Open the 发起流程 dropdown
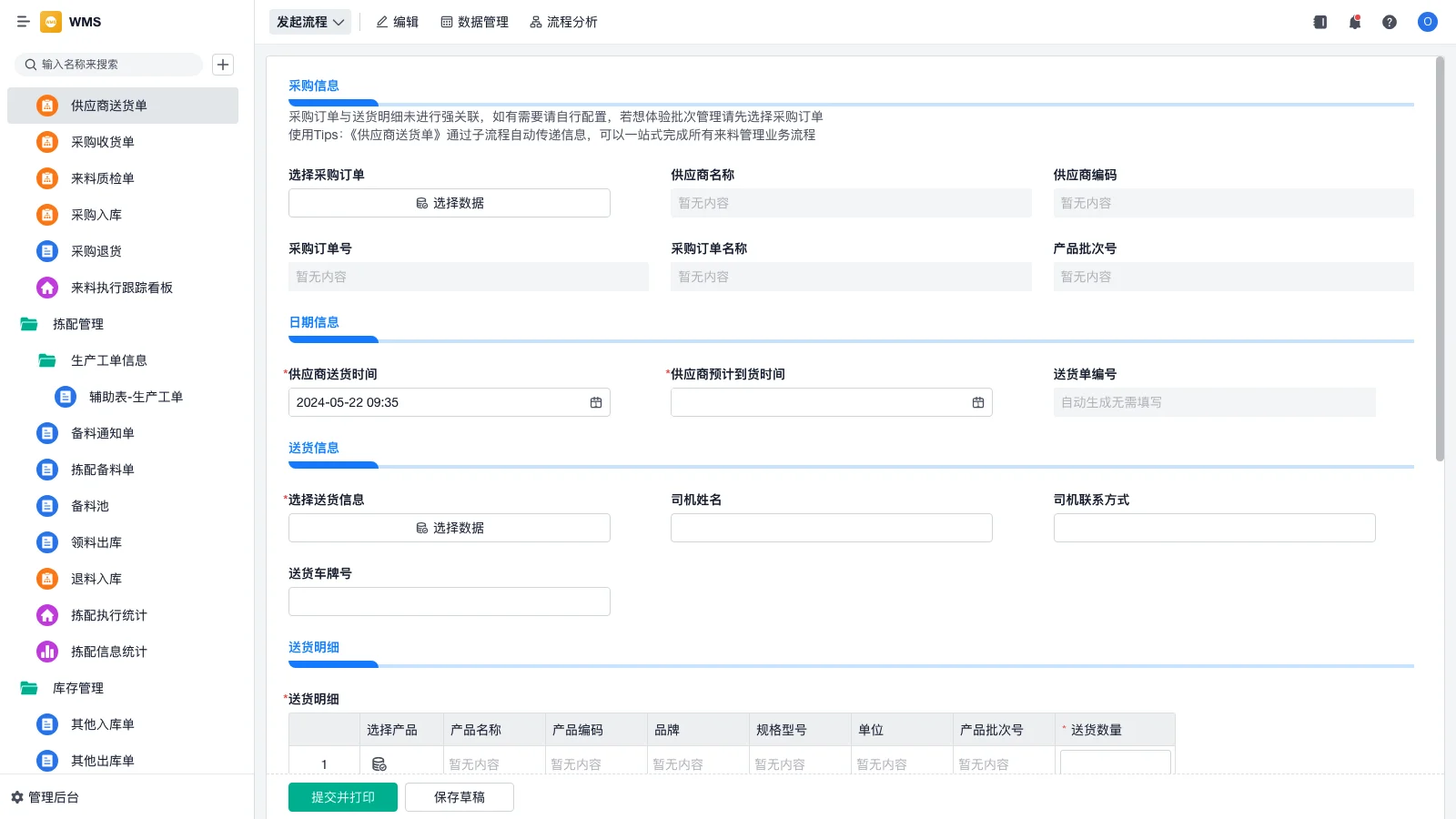The width and height of the screenshot is (1456, 819). [310, 22]
